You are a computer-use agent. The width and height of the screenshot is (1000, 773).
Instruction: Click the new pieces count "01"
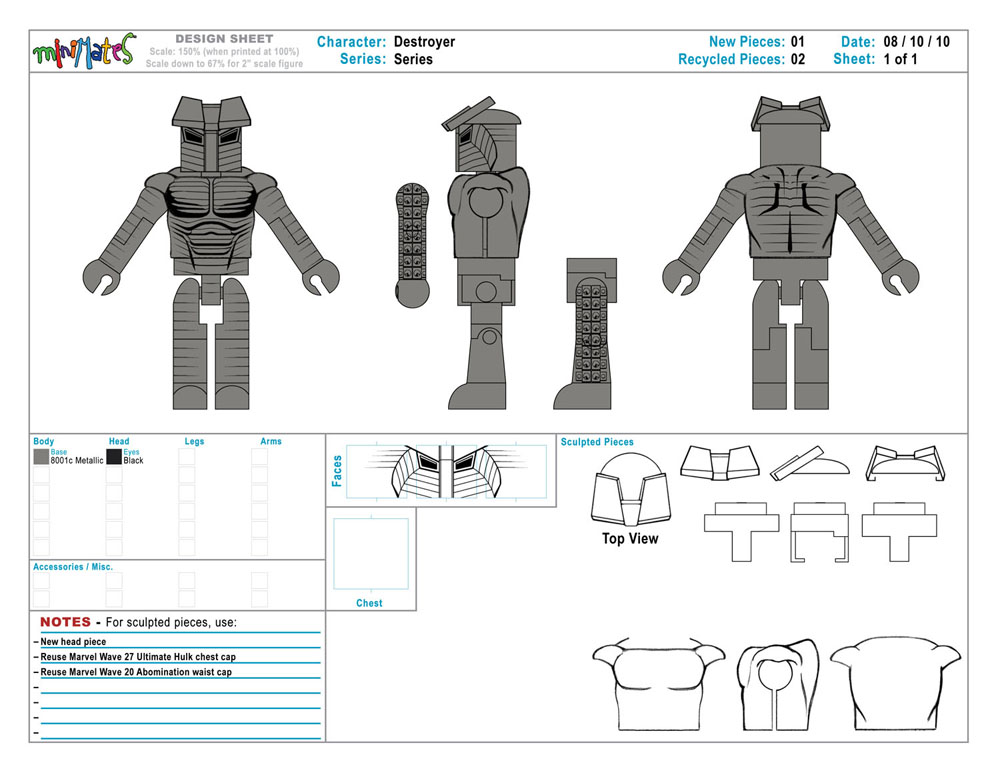[x=798, y=42]
